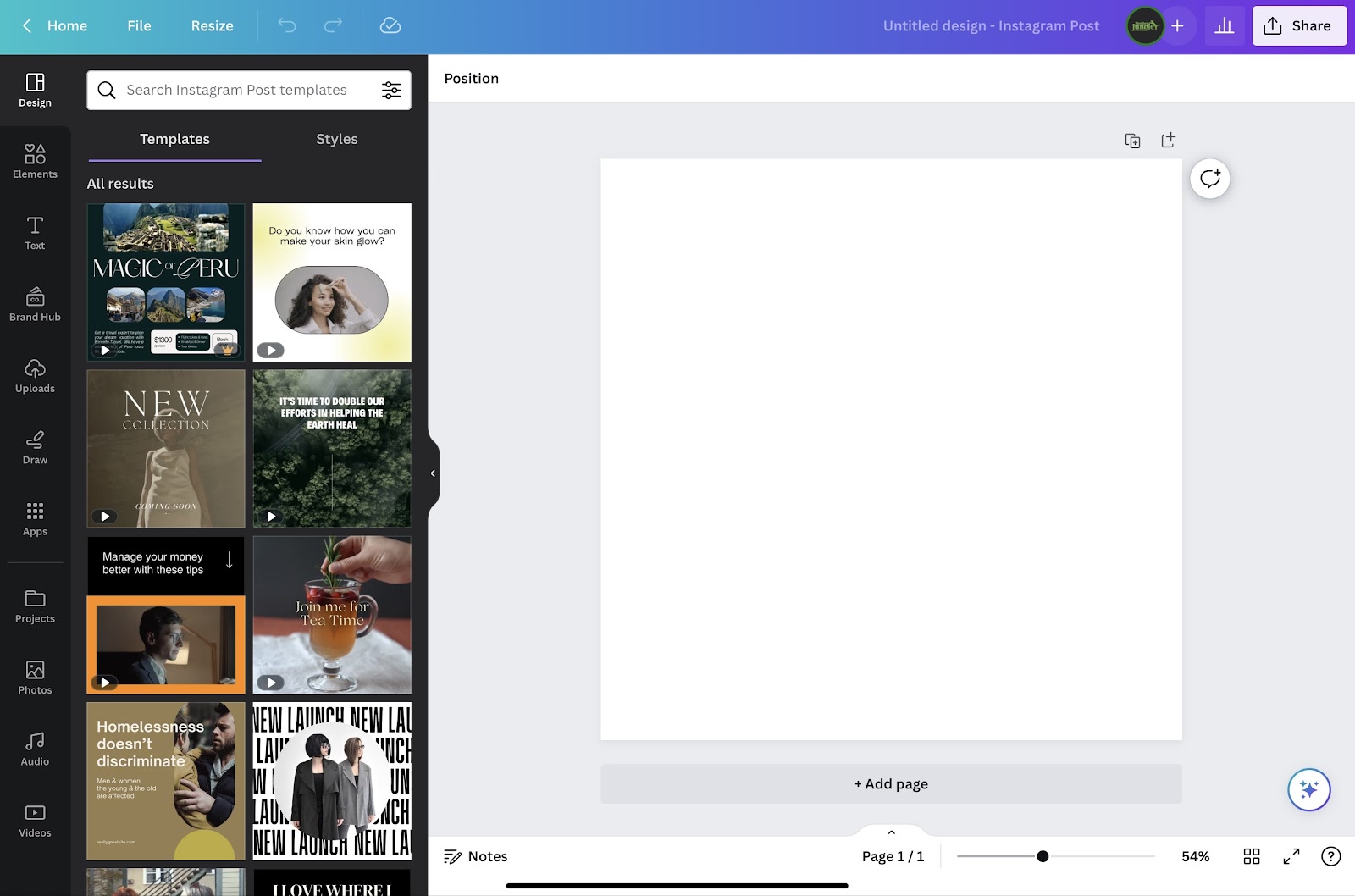
Task: Click the horizontal scrollbar at bottom
Action: [677, 886]
